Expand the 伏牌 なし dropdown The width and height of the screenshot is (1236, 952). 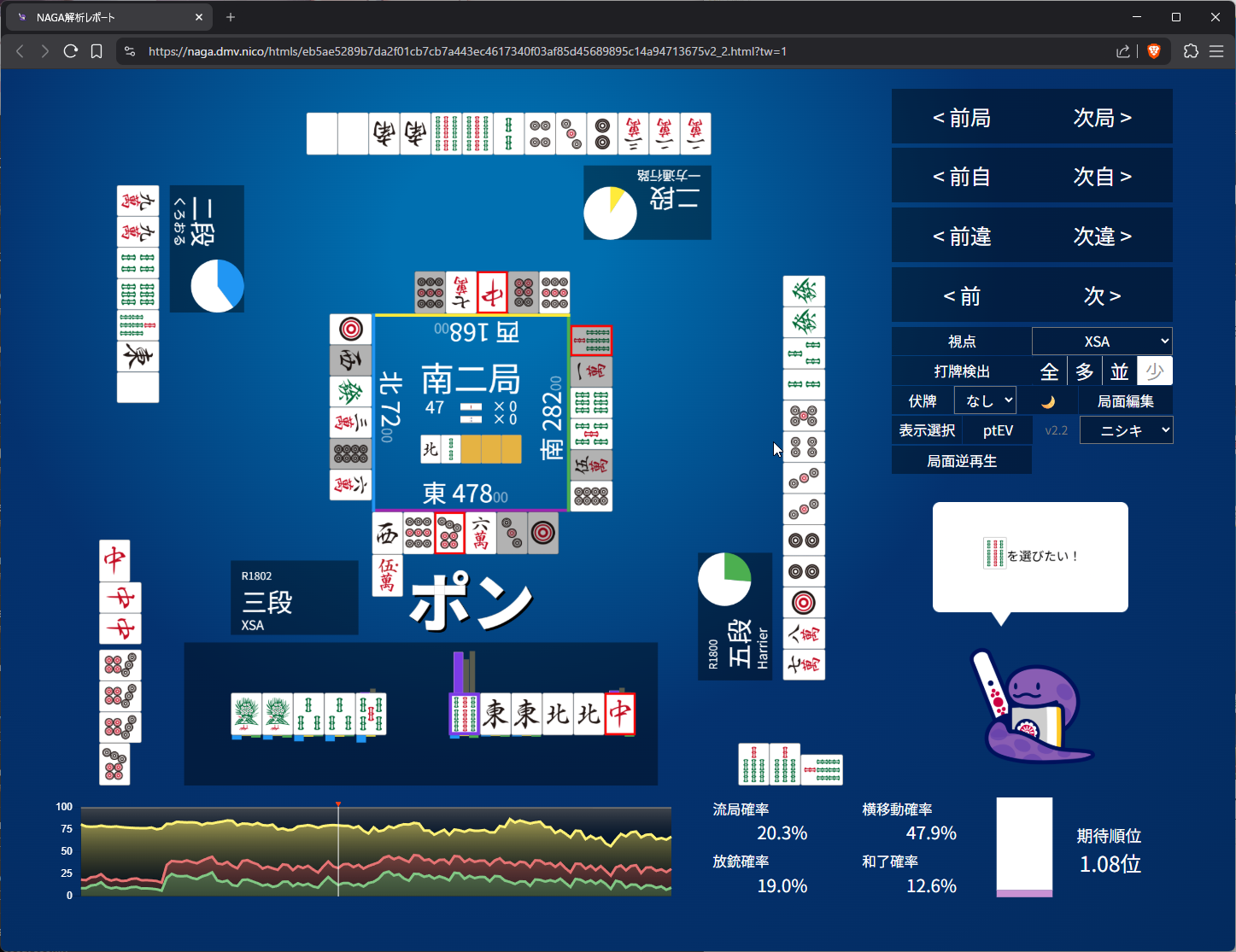coord(985,400)
